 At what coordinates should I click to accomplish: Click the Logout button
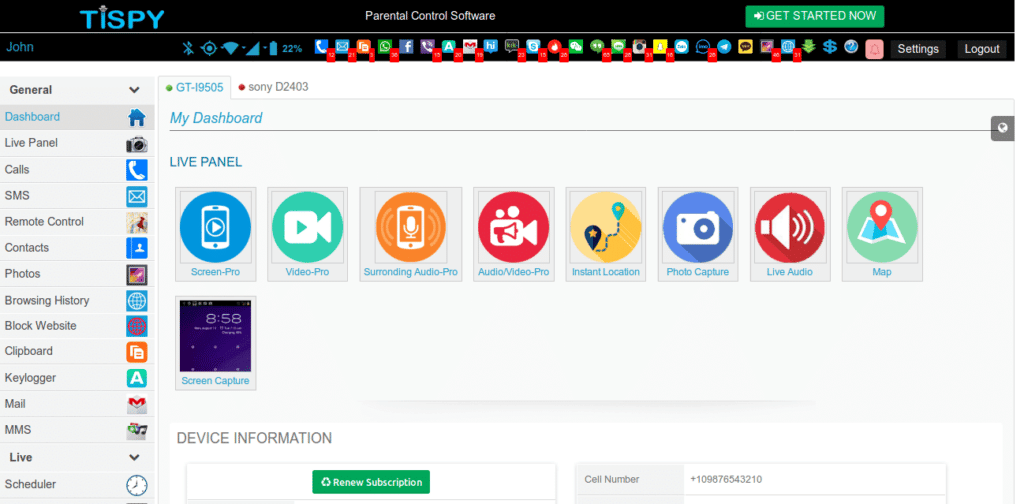[x=982, y=49]
